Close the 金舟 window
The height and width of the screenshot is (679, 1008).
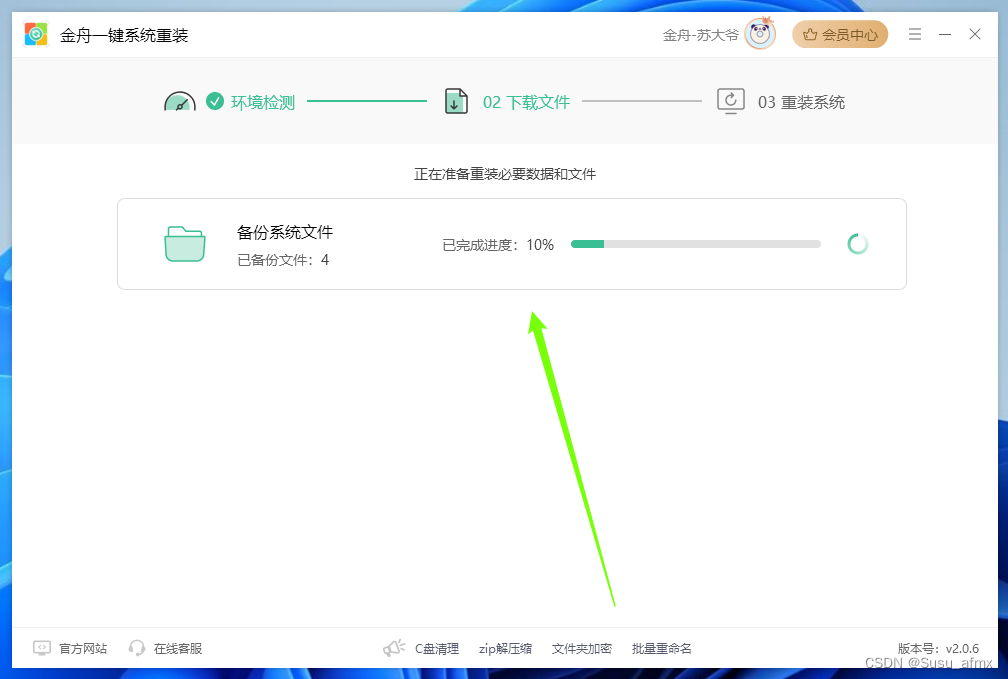tap(975, 34)
